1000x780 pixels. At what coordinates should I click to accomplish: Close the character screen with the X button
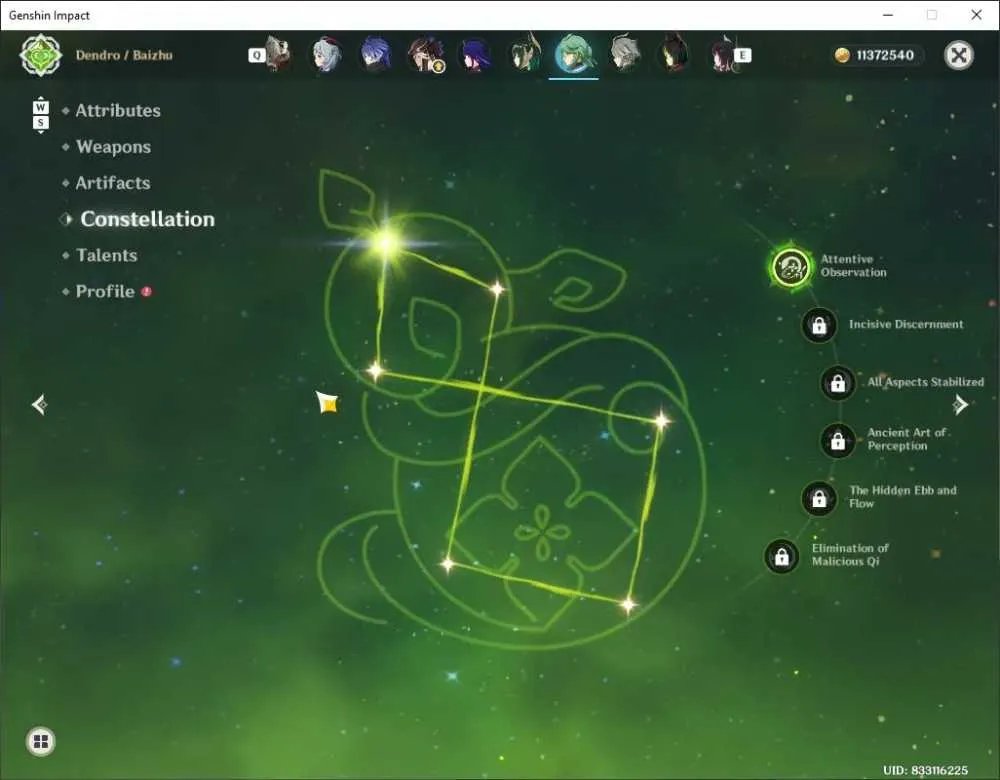tap(959, 55)
